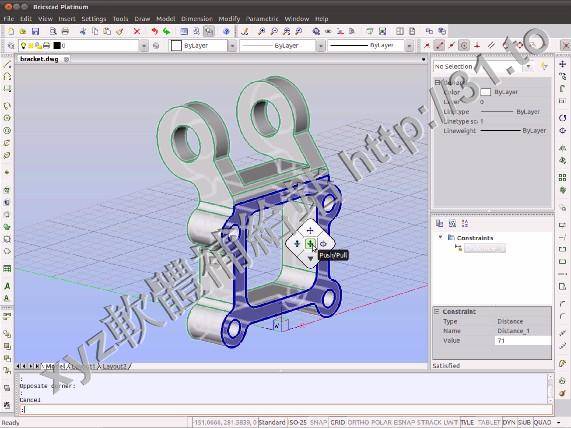
Task: Open Print Preview magnifier icon
Action: point(53,32)
